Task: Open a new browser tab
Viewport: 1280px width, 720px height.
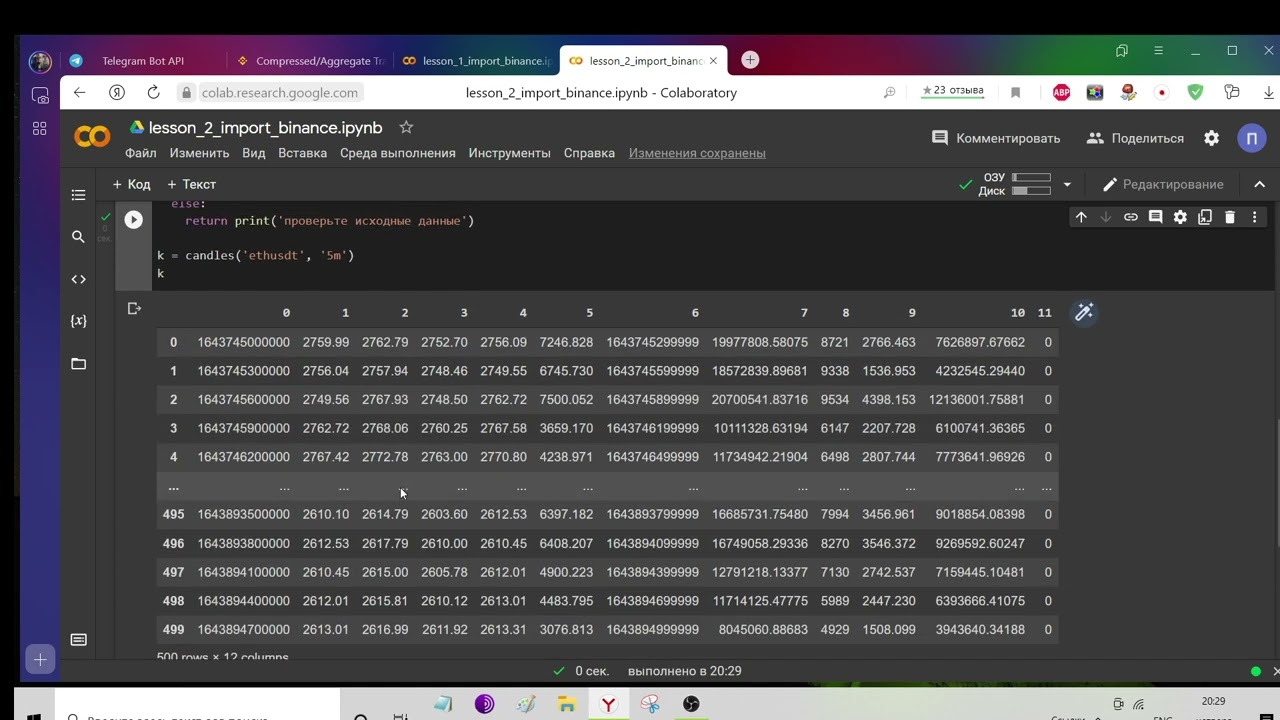Action: click(750, 60)
